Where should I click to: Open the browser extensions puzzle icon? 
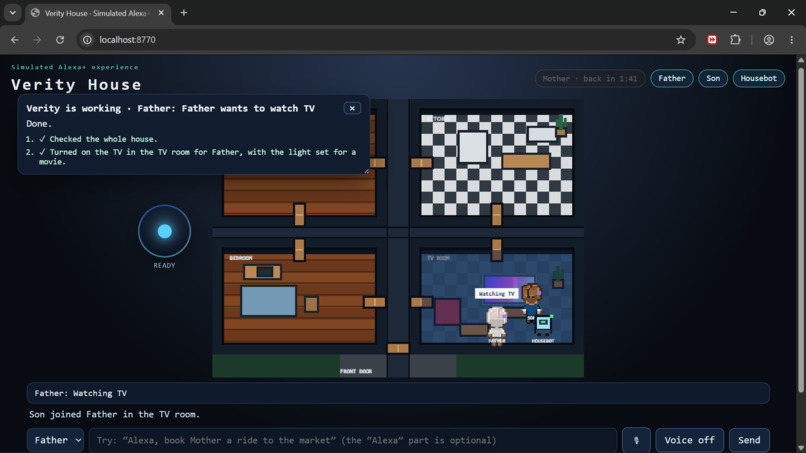(735, 40)
